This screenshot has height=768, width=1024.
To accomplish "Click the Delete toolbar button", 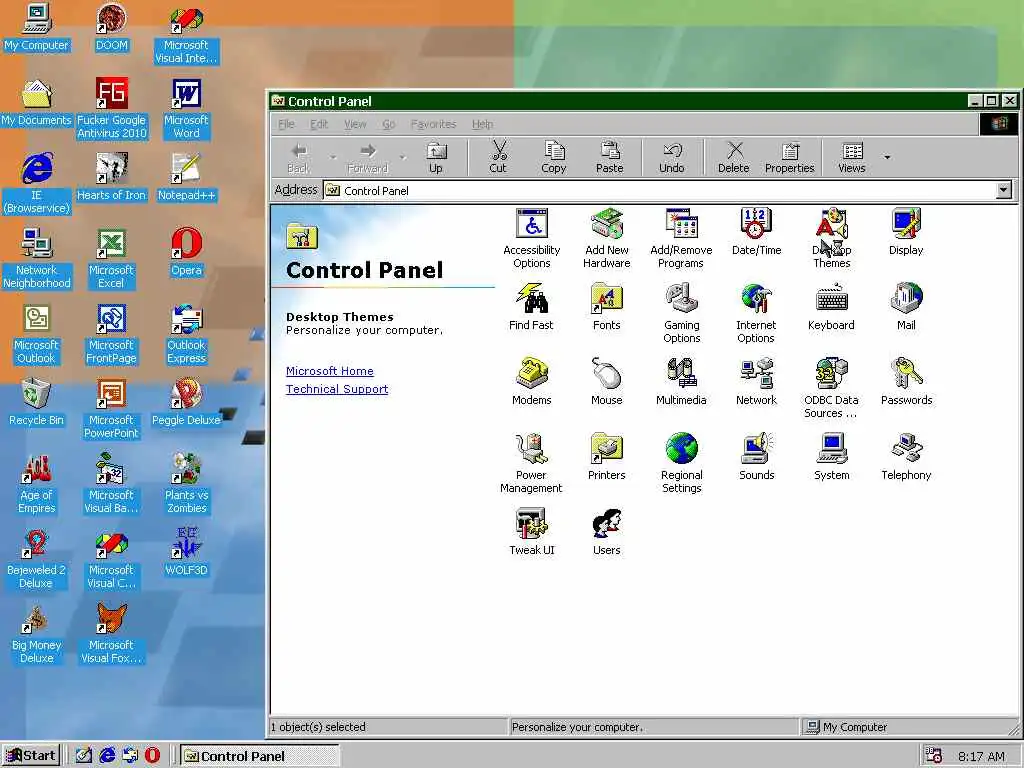I will 733,158.
